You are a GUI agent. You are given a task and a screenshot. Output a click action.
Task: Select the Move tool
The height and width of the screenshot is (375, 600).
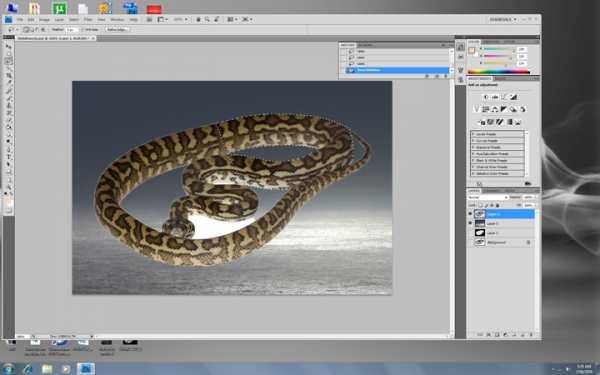coord(9,47)
